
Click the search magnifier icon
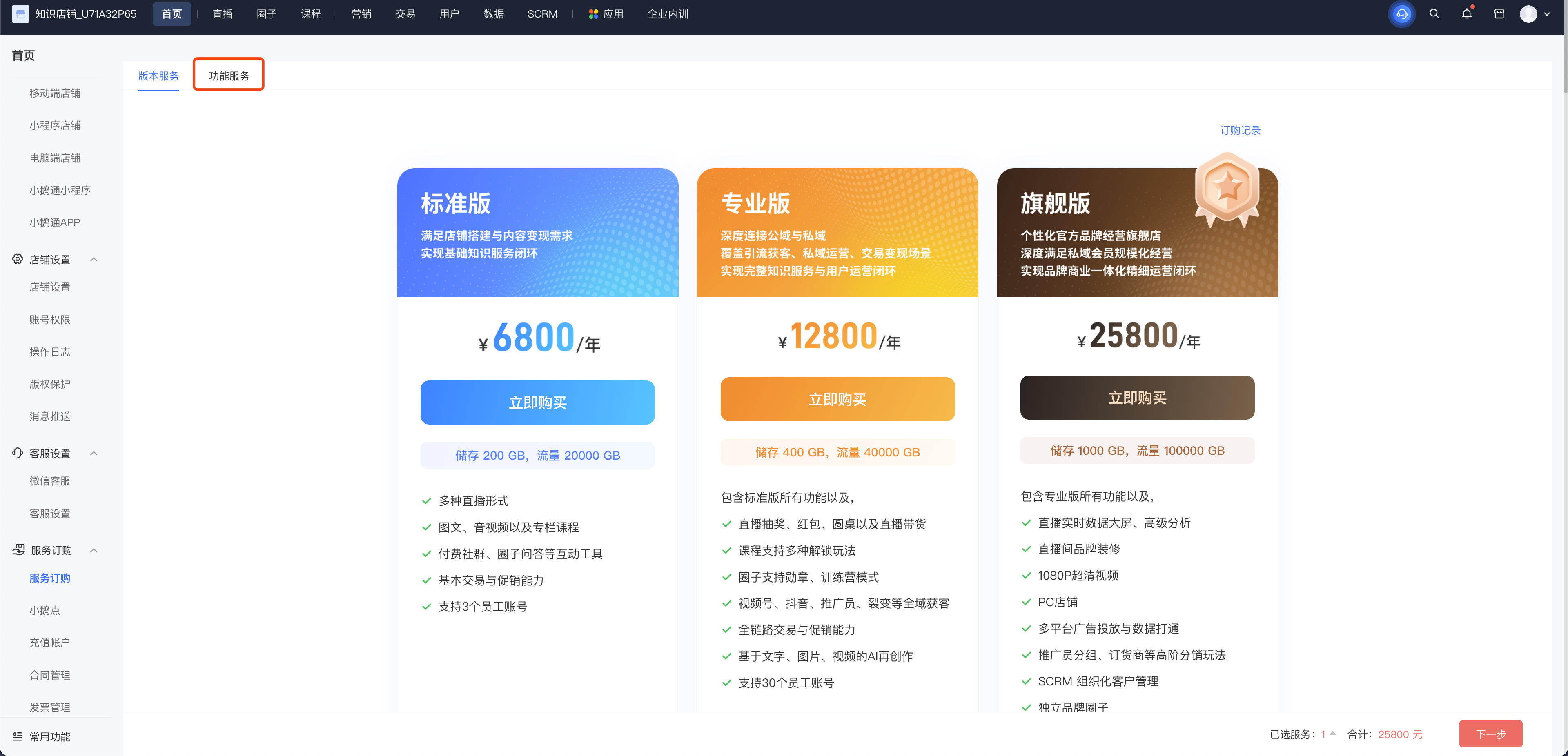tap(1434, 14)
